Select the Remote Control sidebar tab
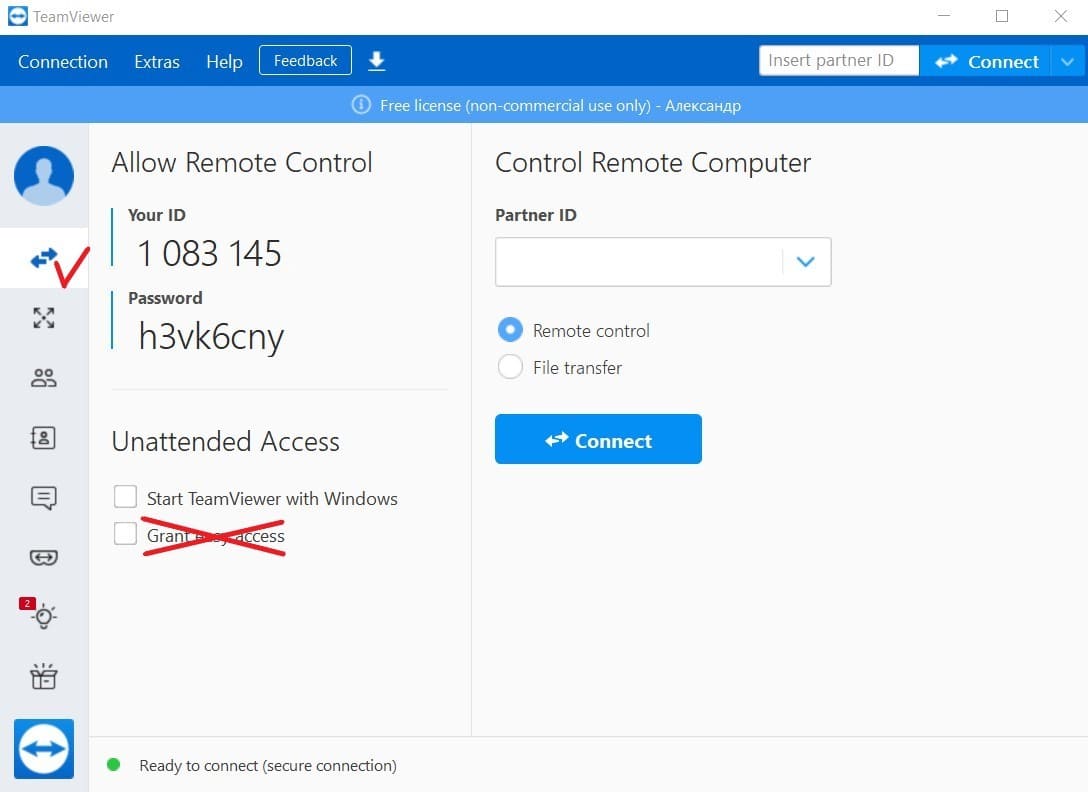 (x=44, y=258)
